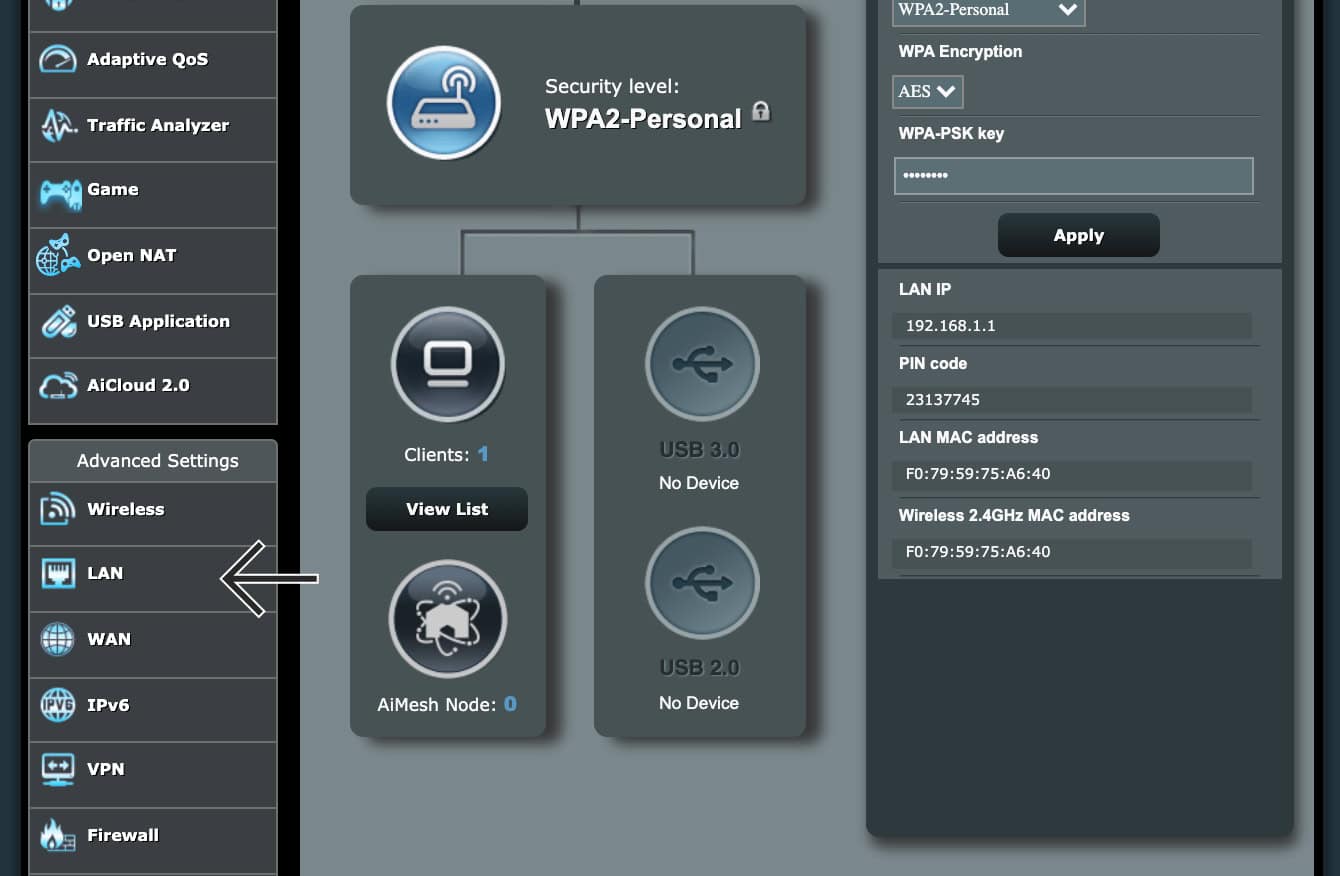
Task: Select the USB 2.0 port icon
Action: pos(701,583)
